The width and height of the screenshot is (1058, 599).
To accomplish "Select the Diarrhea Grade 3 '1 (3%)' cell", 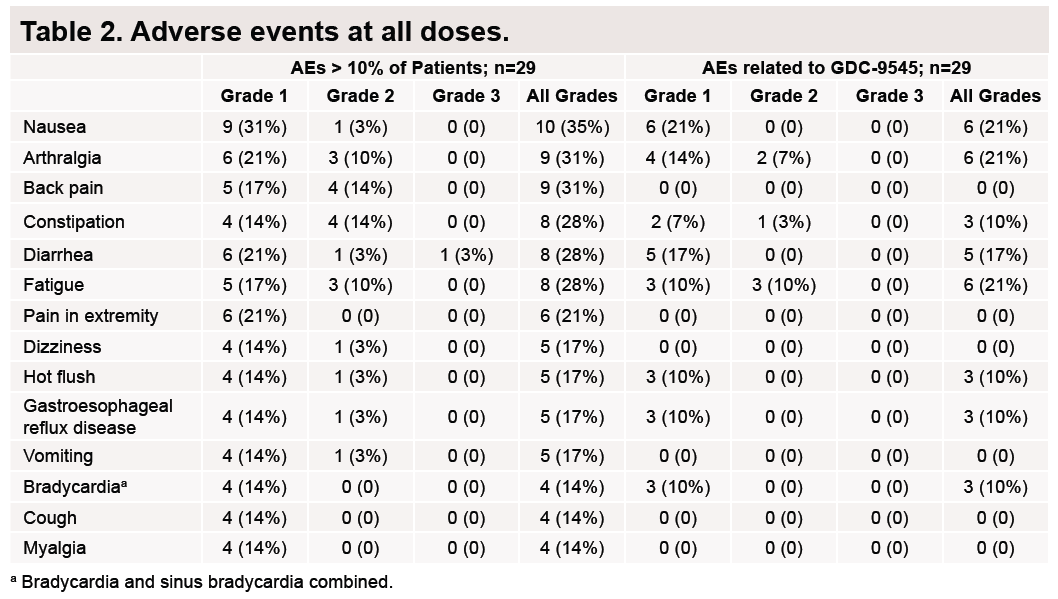I will pos(467,254).
